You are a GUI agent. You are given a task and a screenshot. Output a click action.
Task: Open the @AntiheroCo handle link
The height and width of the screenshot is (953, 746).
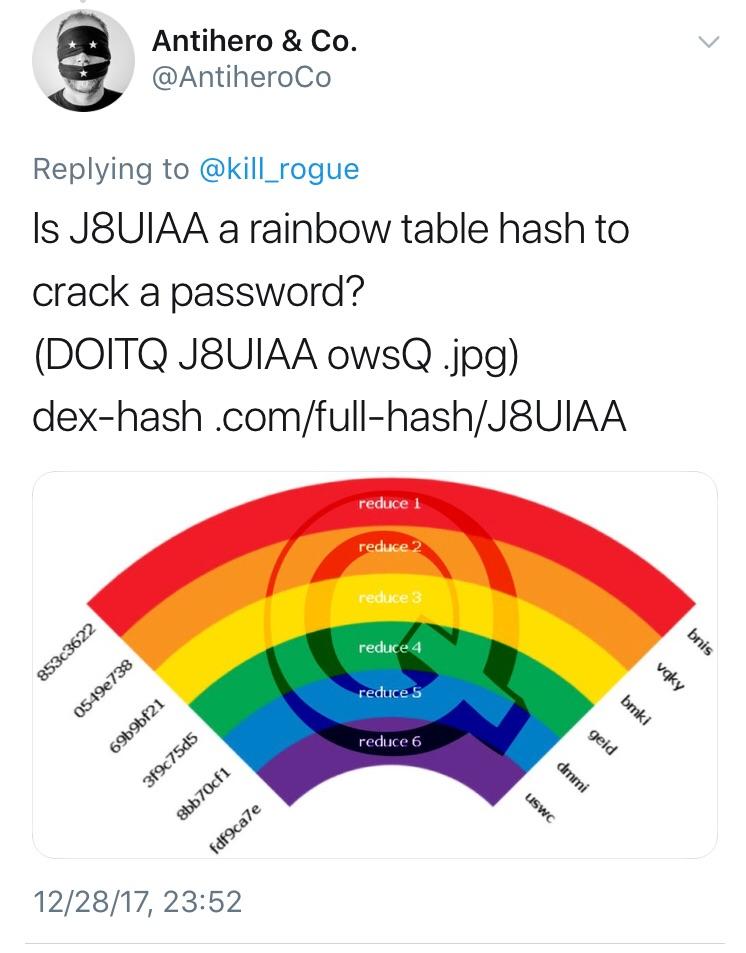241,77
